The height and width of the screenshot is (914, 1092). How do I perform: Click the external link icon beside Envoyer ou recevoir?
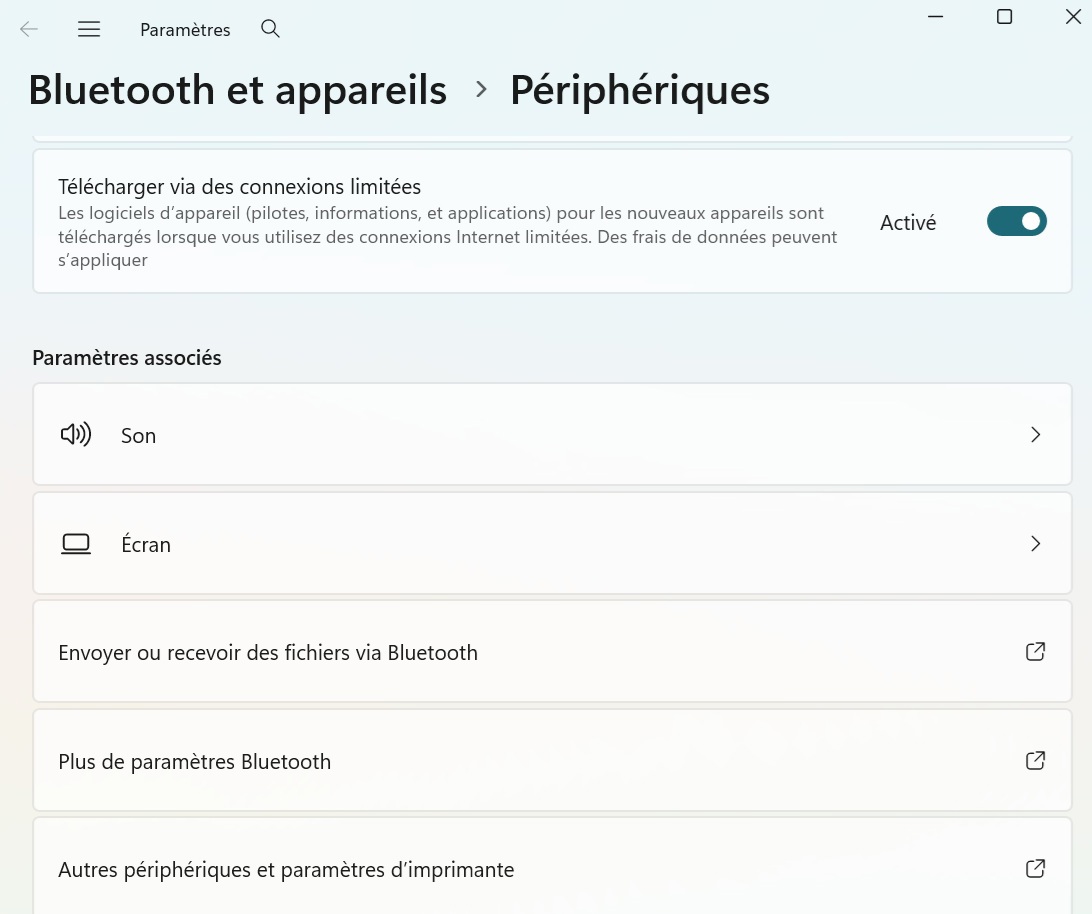pos(1035,651)
